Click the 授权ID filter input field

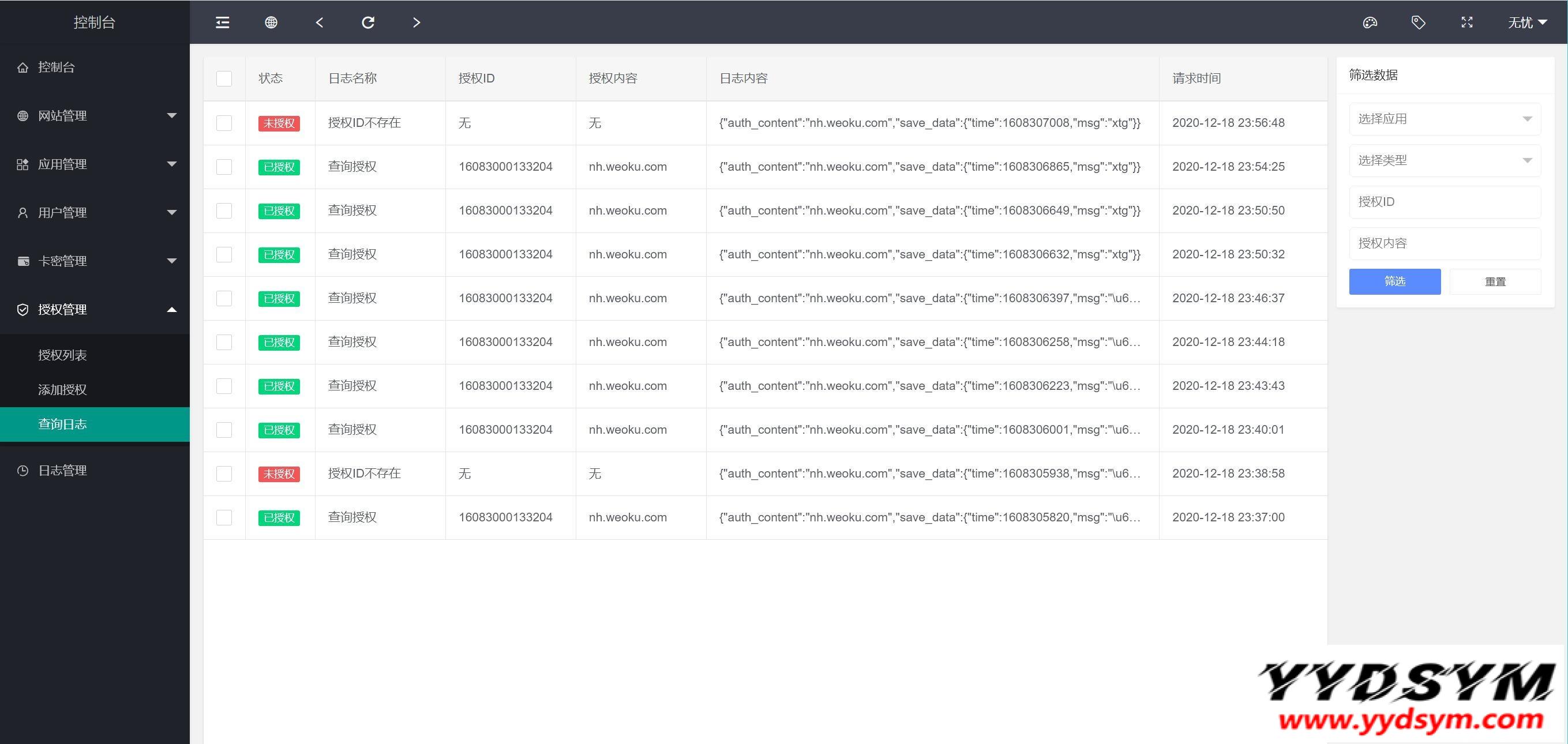tap(1445, 202)
